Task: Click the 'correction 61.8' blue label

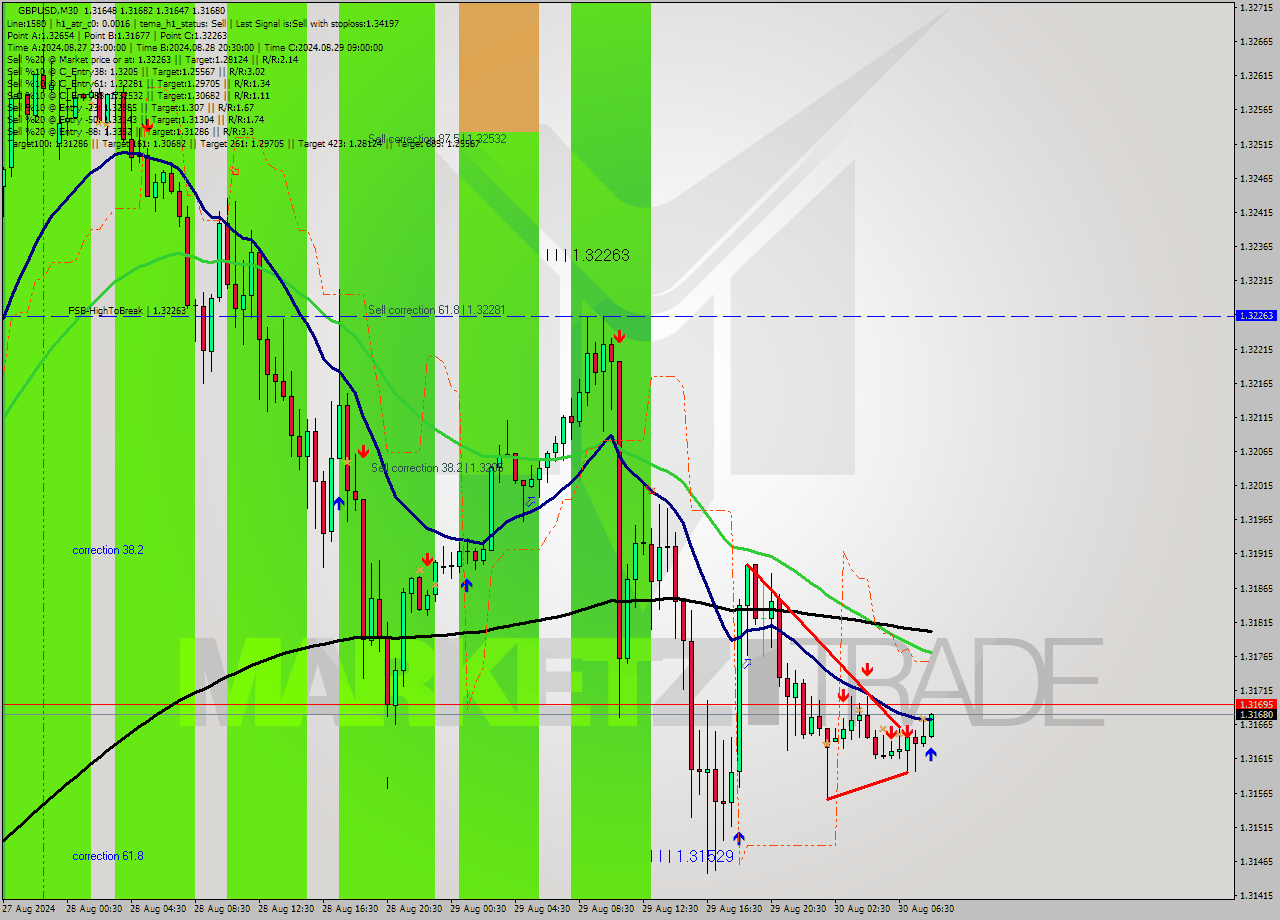Action: coord(108,856)
